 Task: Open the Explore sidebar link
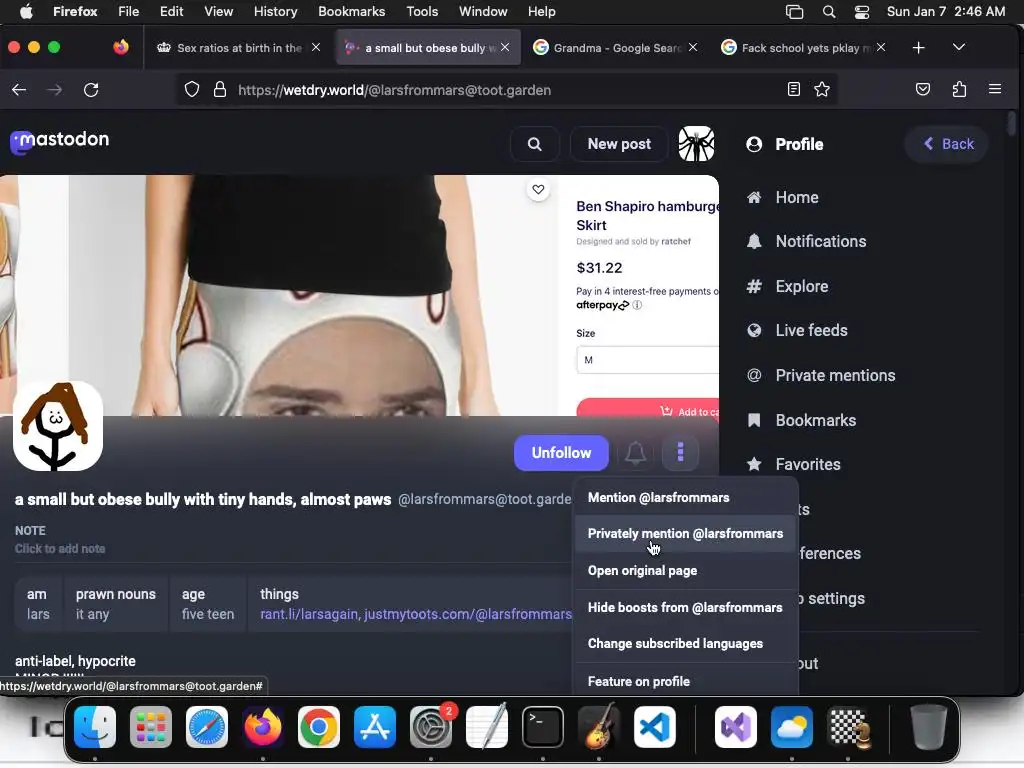[802, 286]
